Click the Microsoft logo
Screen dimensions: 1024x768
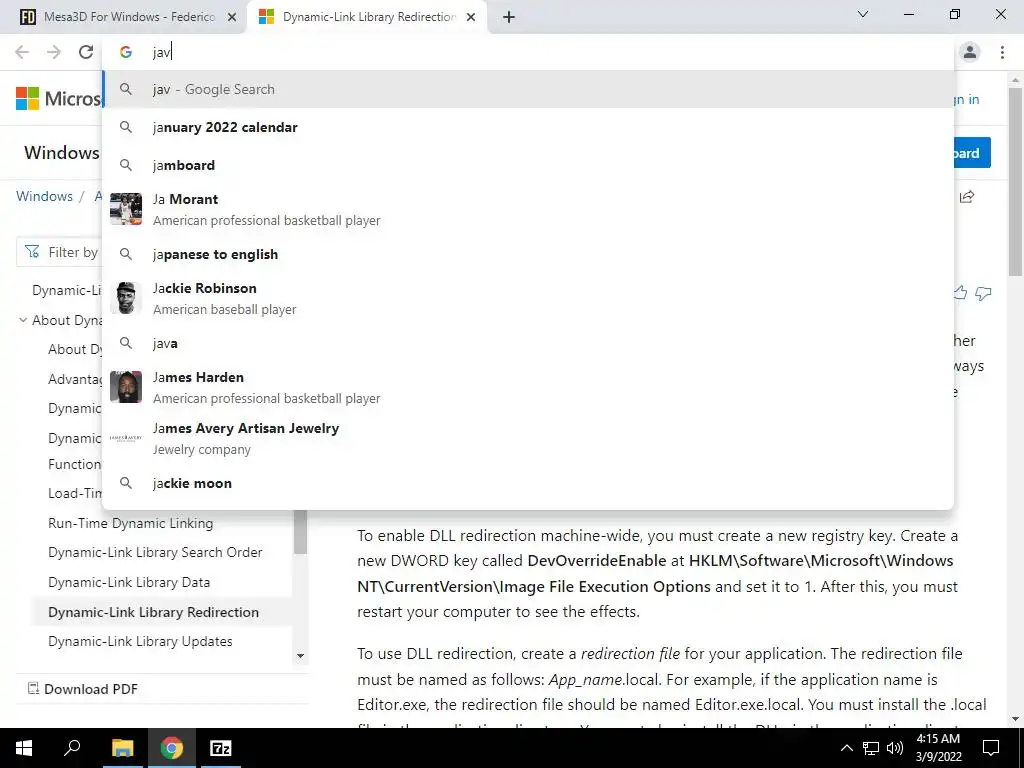coord(59,99)
